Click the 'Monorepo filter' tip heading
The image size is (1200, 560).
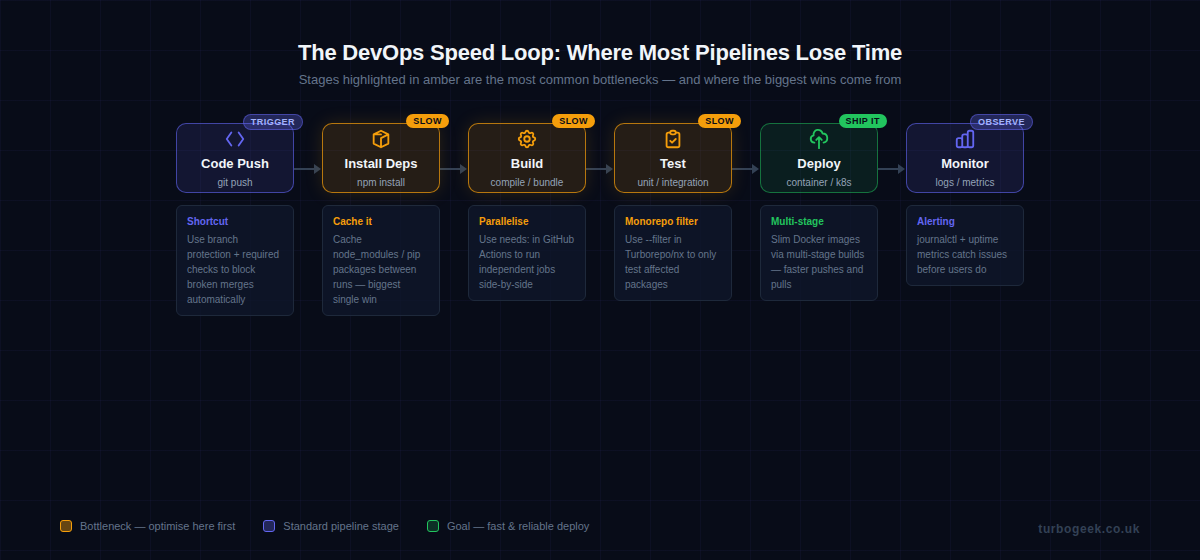661,221
